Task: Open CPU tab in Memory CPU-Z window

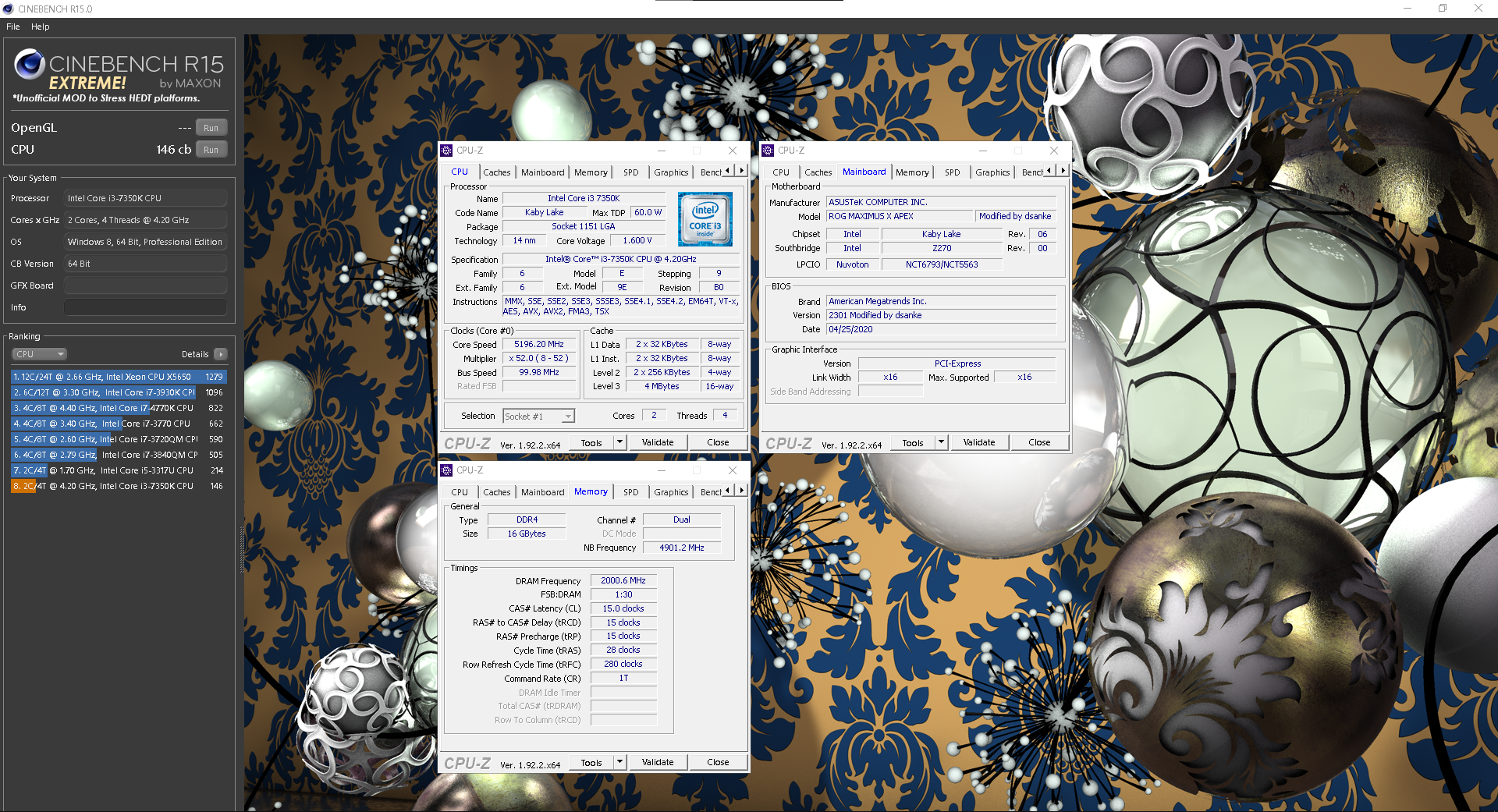Action: 460,492
